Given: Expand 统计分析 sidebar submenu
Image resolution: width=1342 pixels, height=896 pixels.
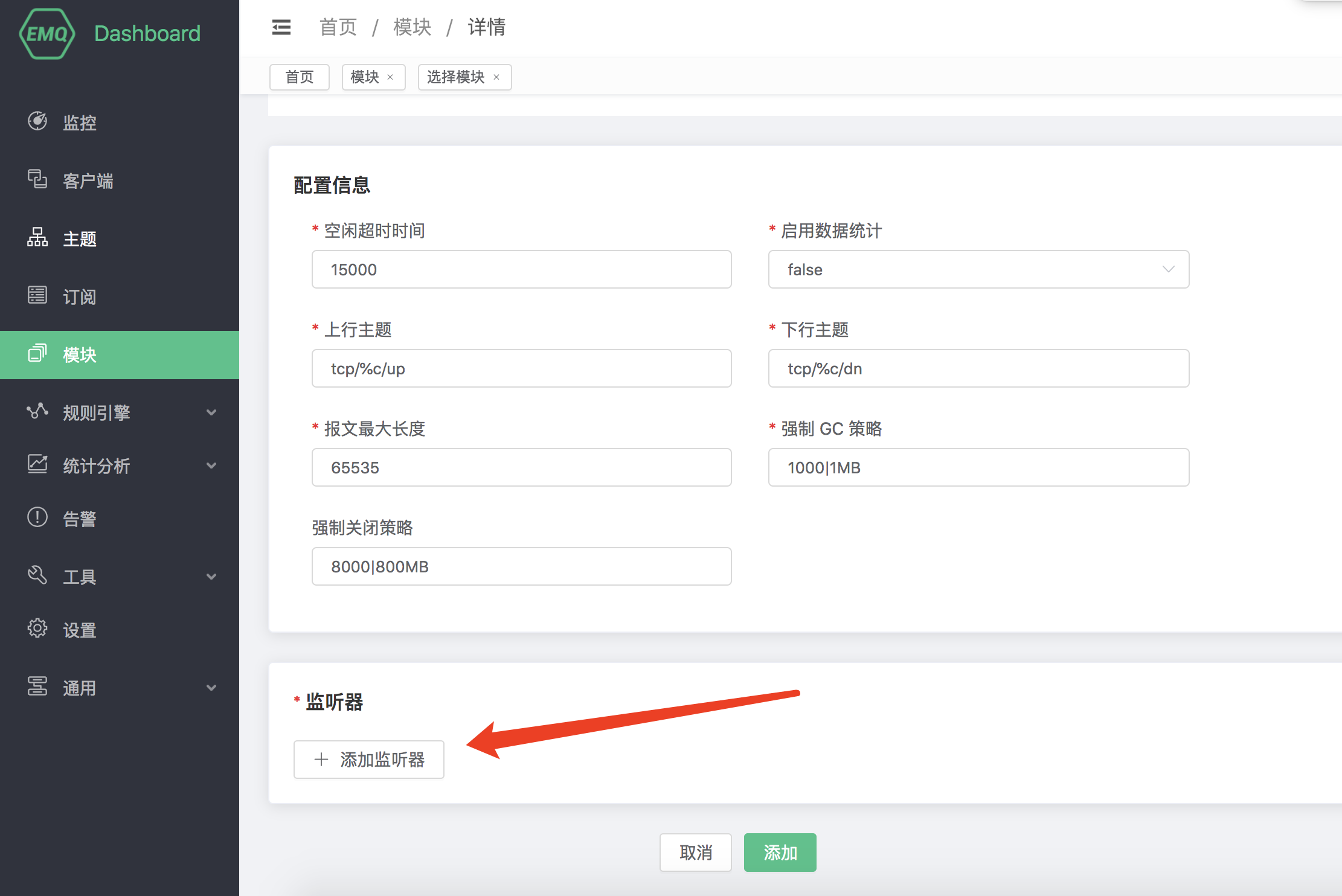Looking at the screenshot, I should (x=211, y=466).
